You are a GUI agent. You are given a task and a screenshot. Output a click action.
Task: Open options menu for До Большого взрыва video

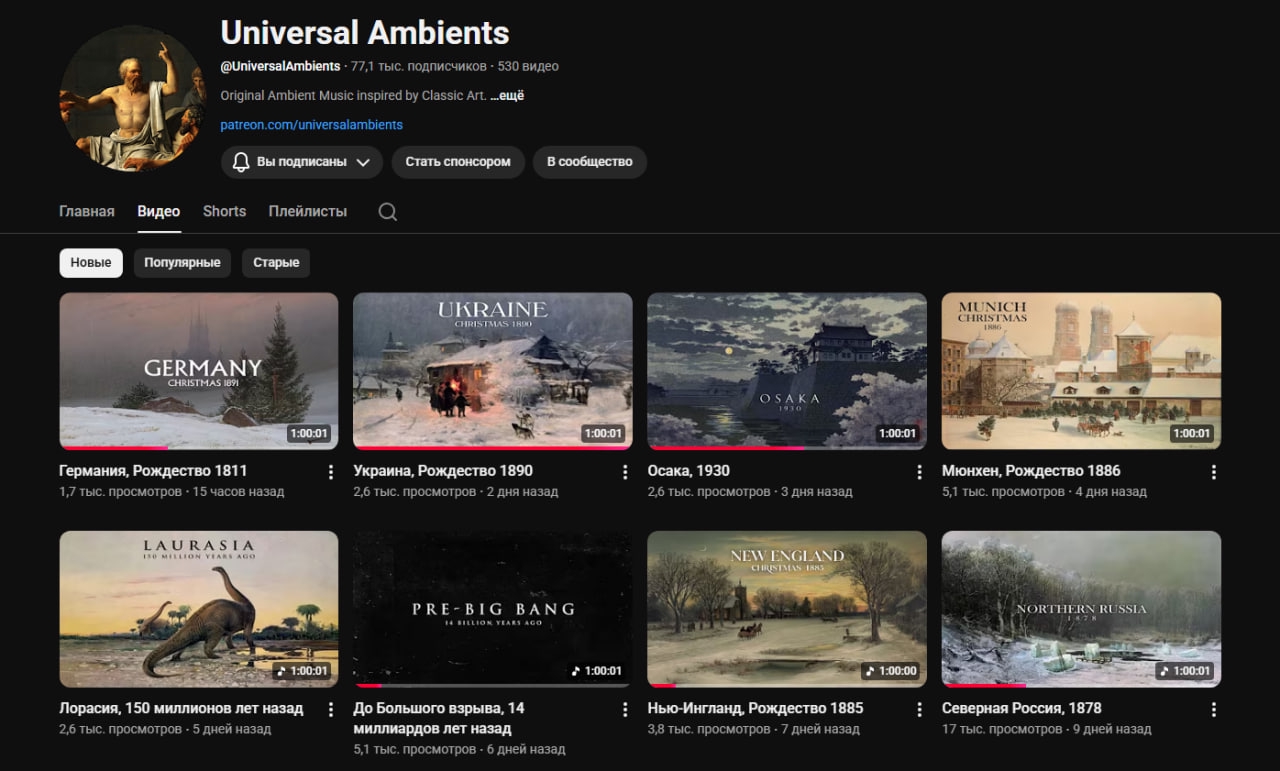(625, 709)
